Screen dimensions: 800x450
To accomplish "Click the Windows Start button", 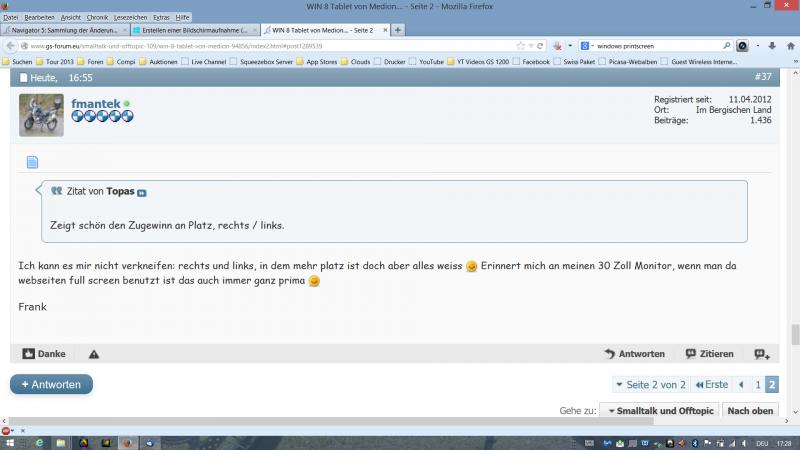I will [x=12, y=442].
